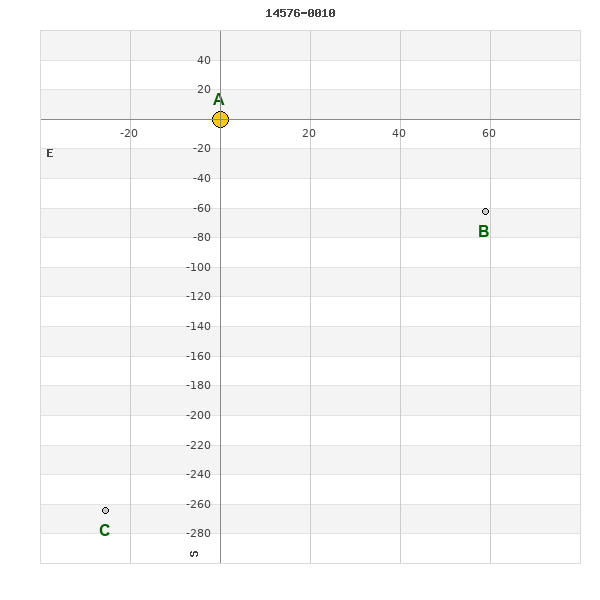The image size is (600, 600).
Task: Click the green label C
Action: point(105,531)
